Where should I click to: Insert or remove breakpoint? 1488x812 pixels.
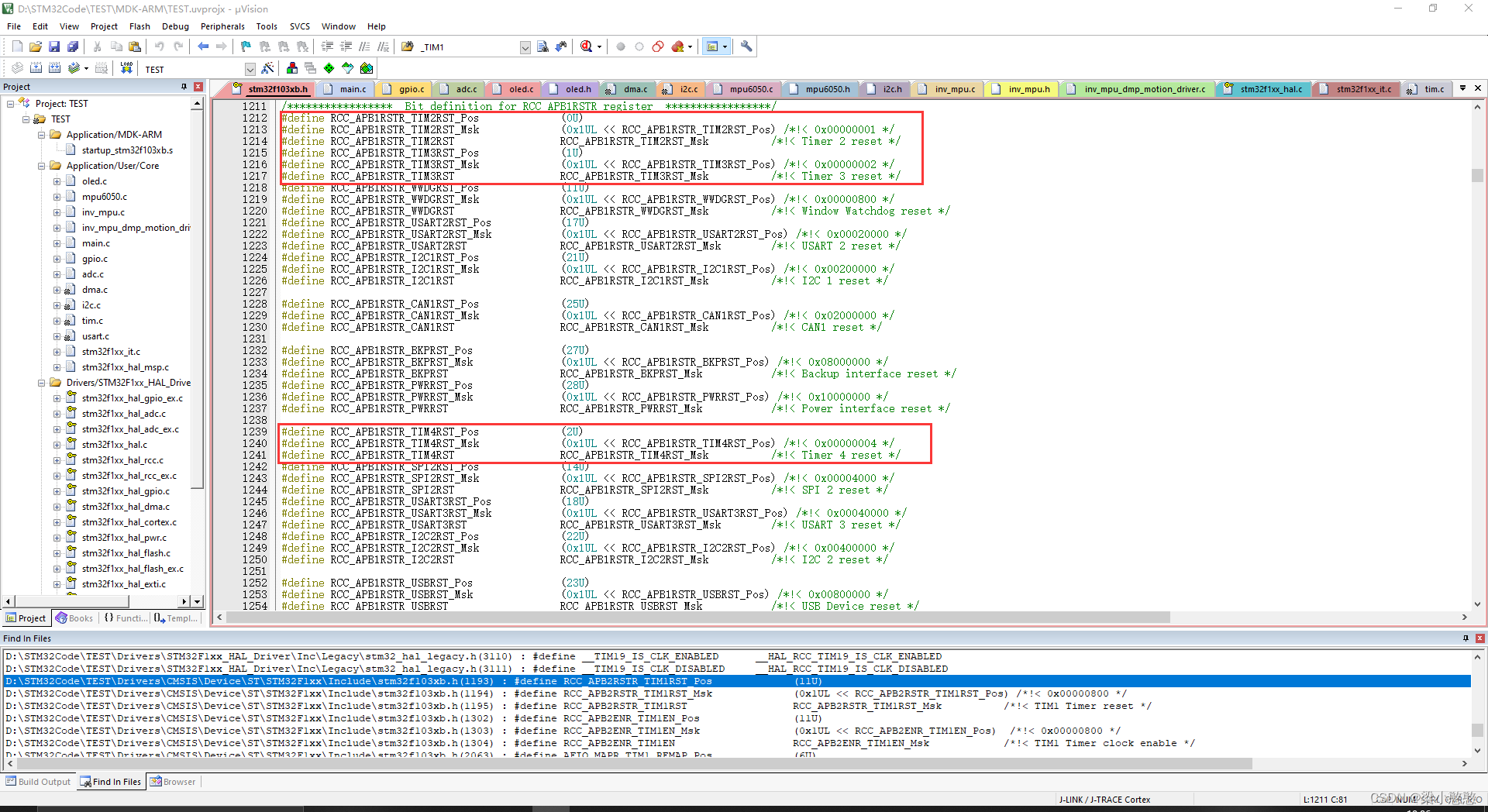pos(621,46)
